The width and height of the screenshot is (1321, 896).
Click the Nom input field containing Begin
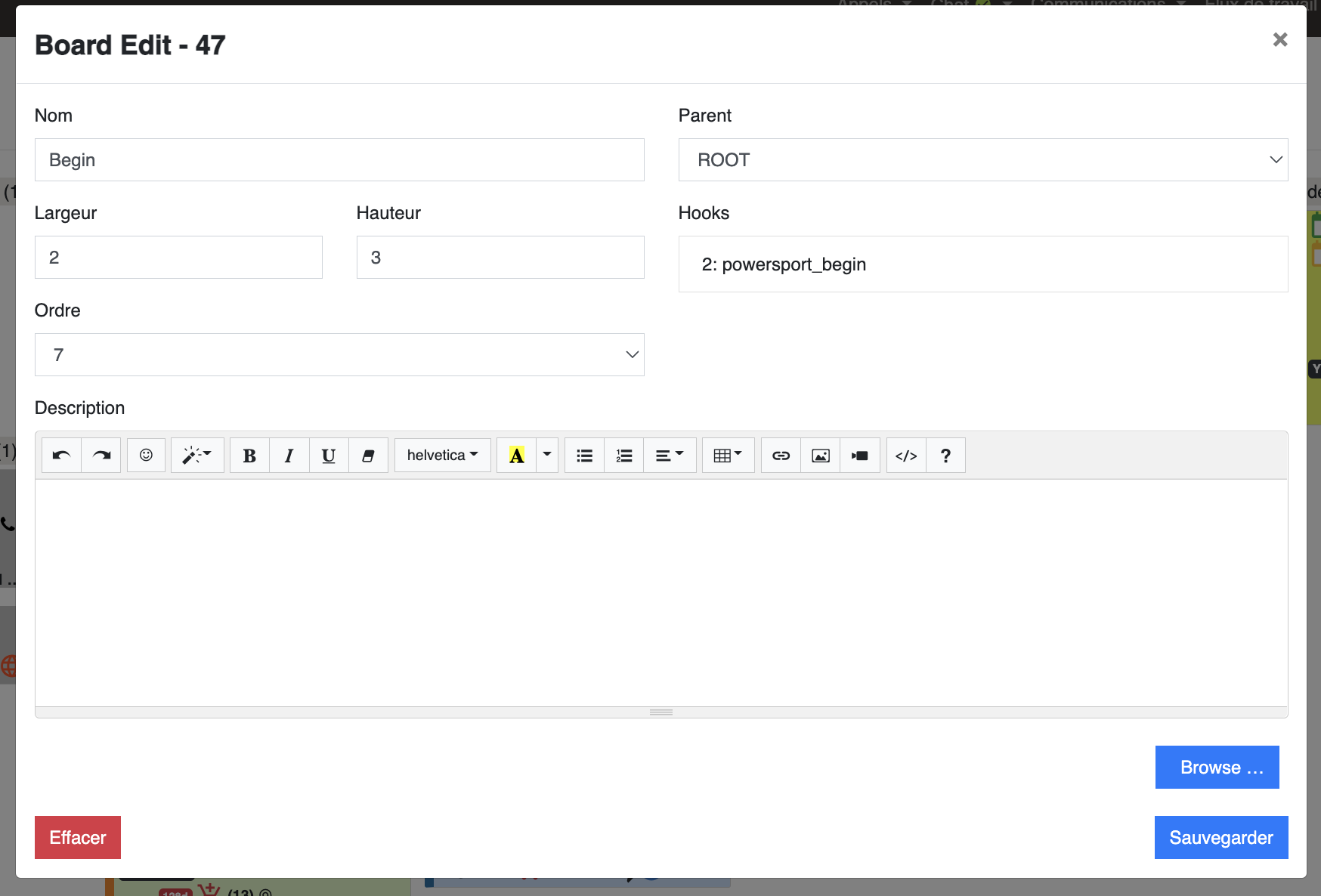tap(339, 160)
